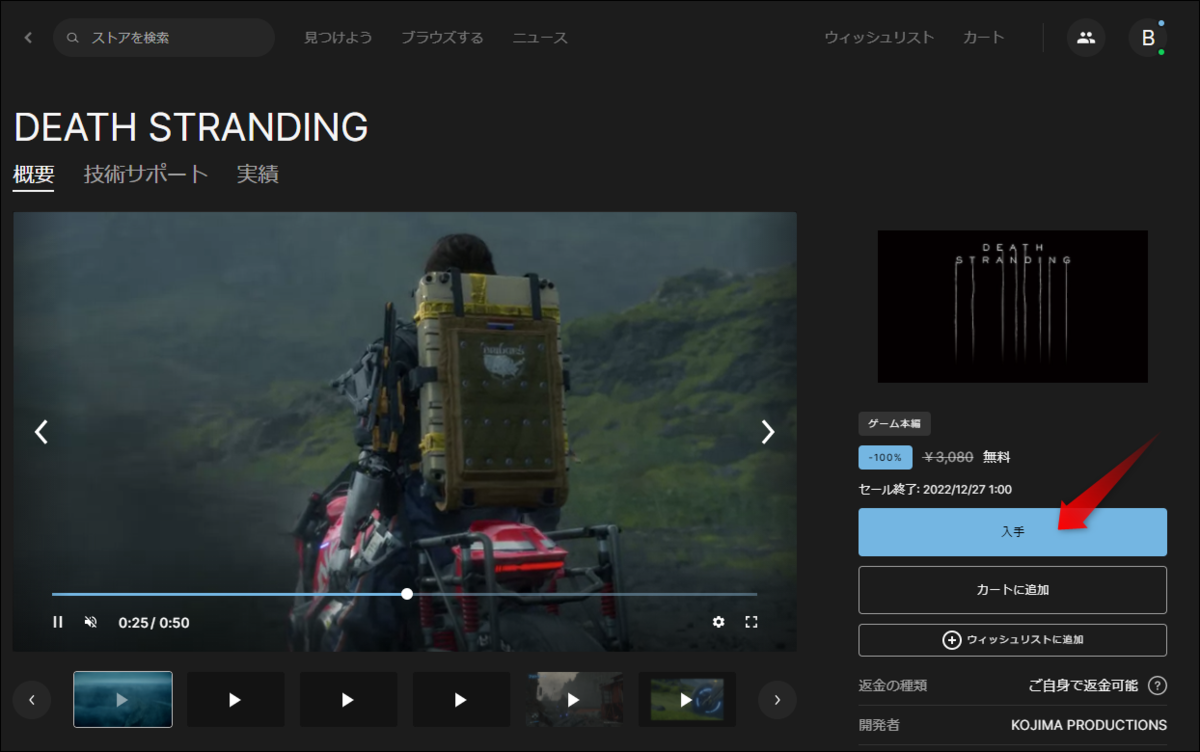
Task: Switch to 実績 tab
Action: coord(257,175)
